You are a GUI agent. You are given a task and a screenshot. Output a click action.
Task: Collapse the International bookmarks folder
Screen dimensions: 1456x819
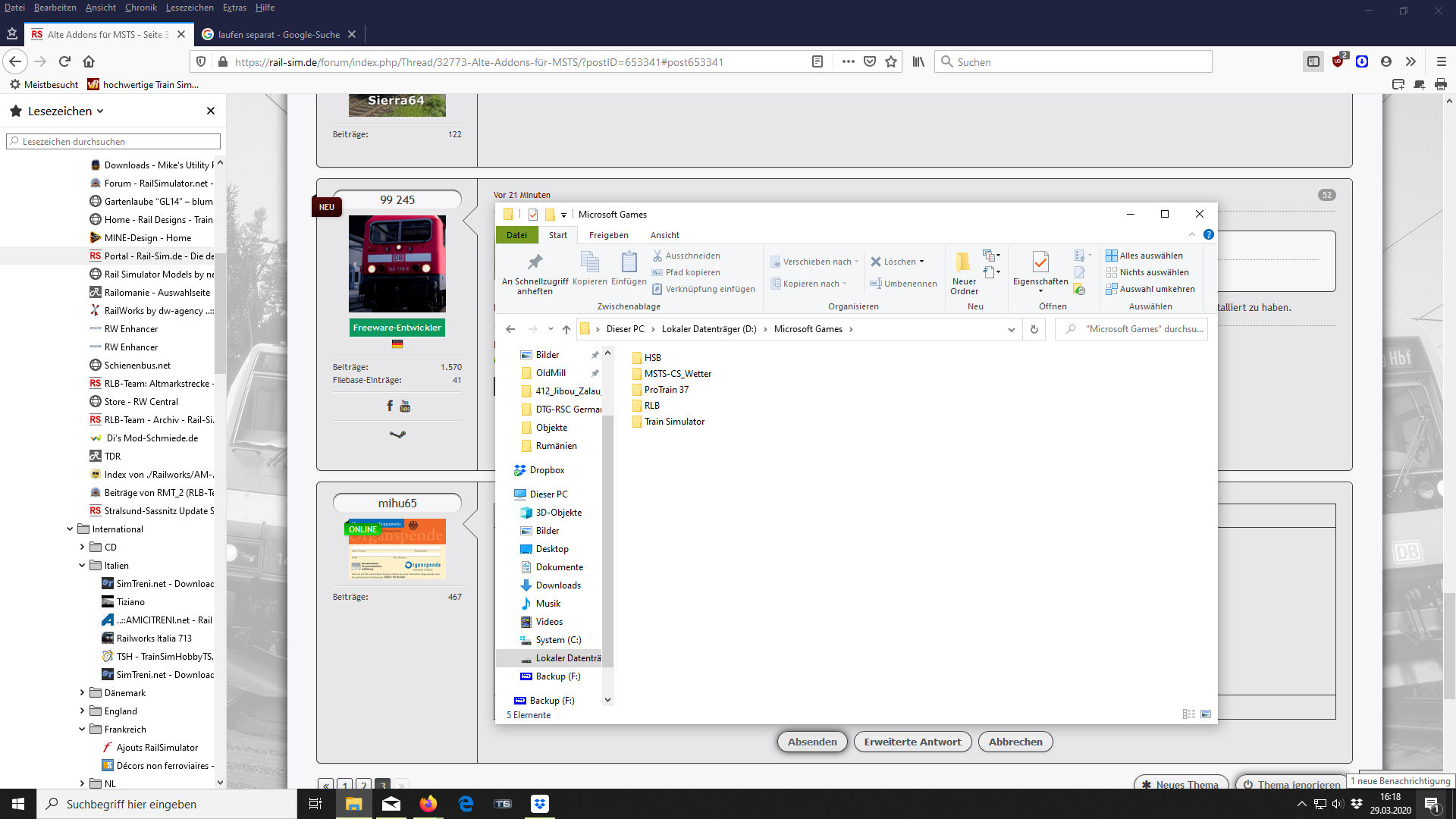[x=70, y=529]
